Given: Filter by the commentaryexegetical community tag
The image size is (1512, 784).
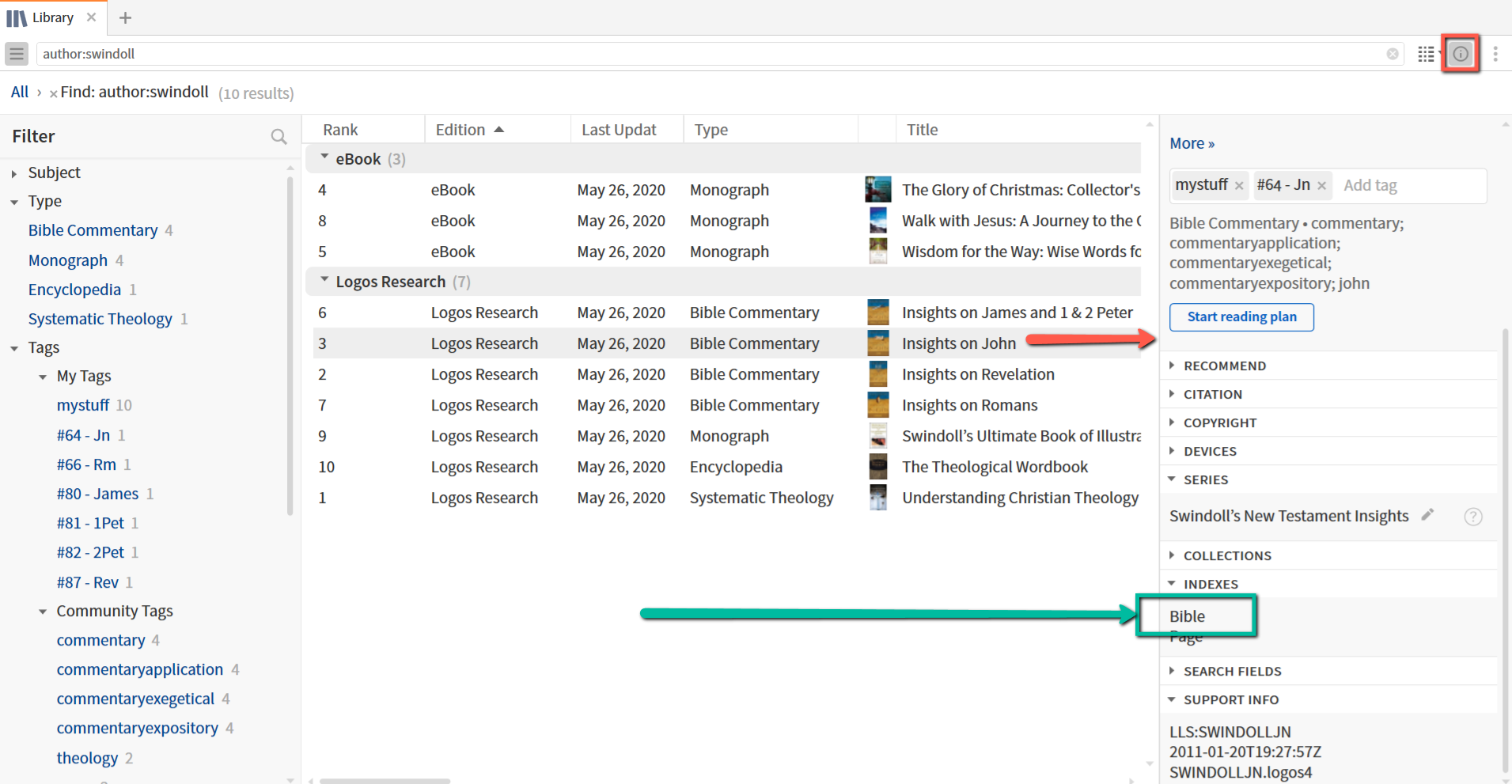Looking at the screenshot, I should [135, 699].
